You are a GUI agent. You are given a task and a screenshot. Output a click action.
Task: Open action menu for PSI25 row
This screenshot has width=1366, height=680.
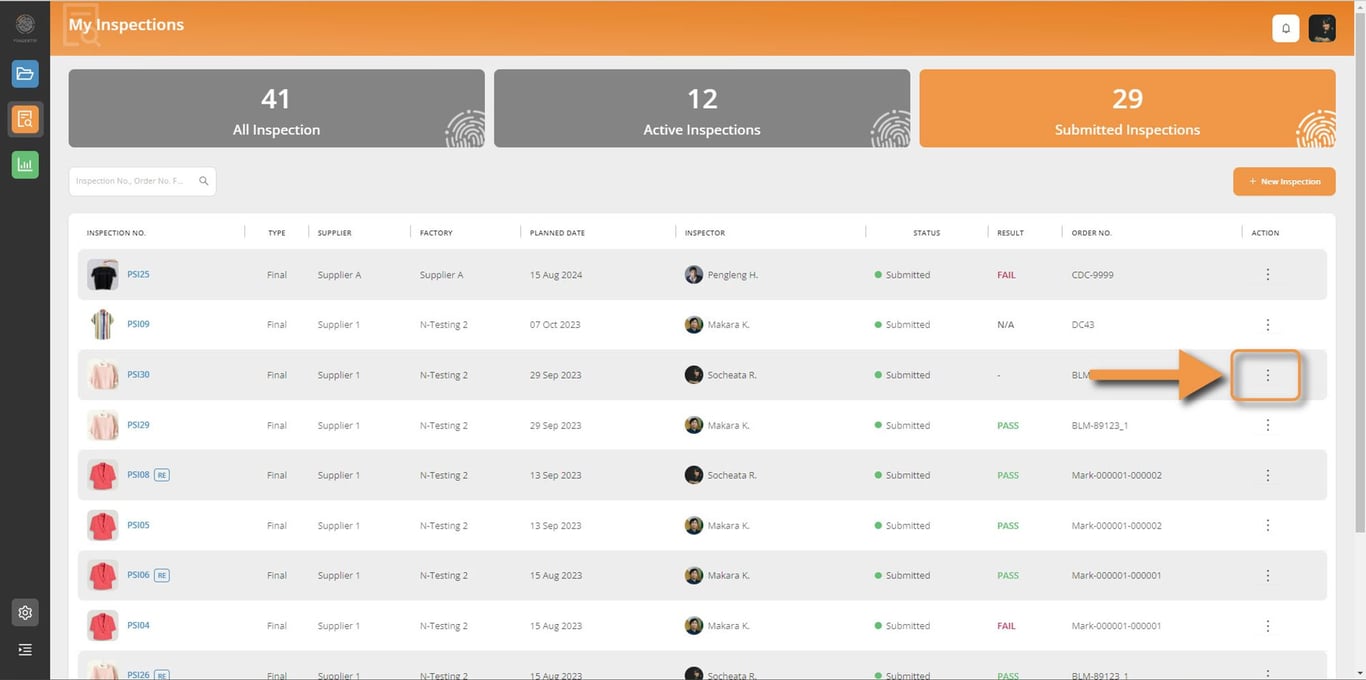(1268, 274)
